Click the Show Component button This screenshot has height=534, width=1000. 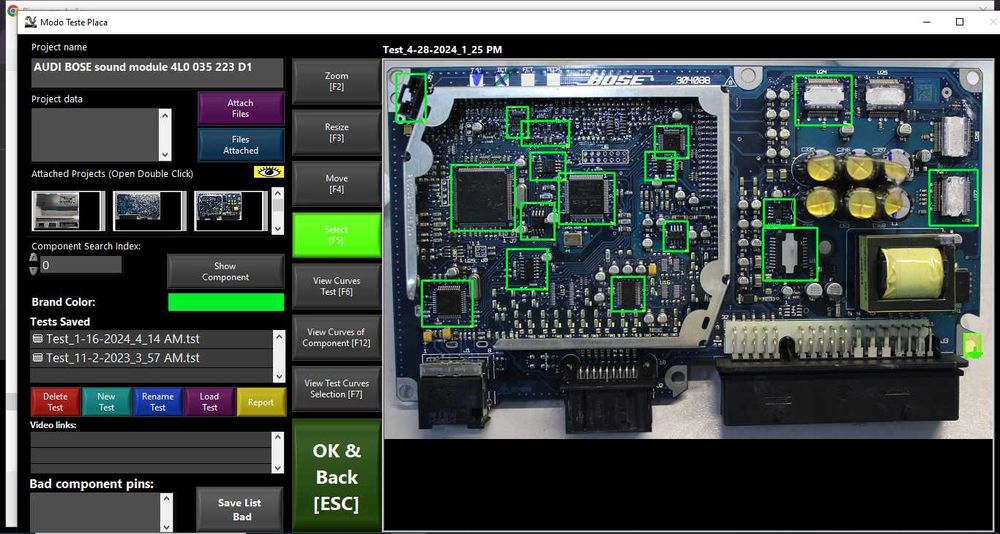click(x=225, y=271)
